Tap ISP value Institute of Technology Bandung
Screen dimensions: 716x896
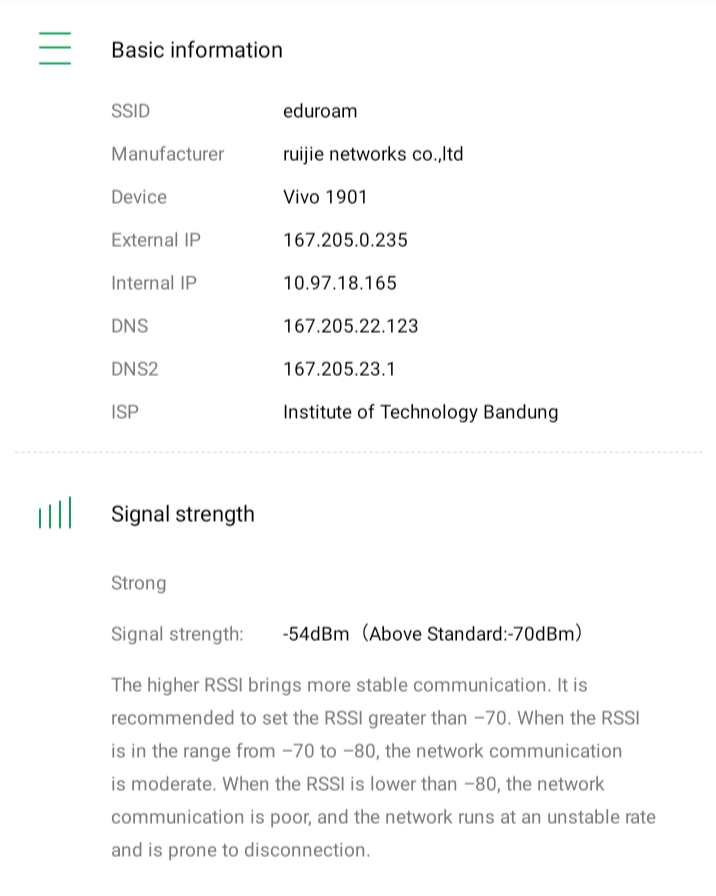click(420, 412)
